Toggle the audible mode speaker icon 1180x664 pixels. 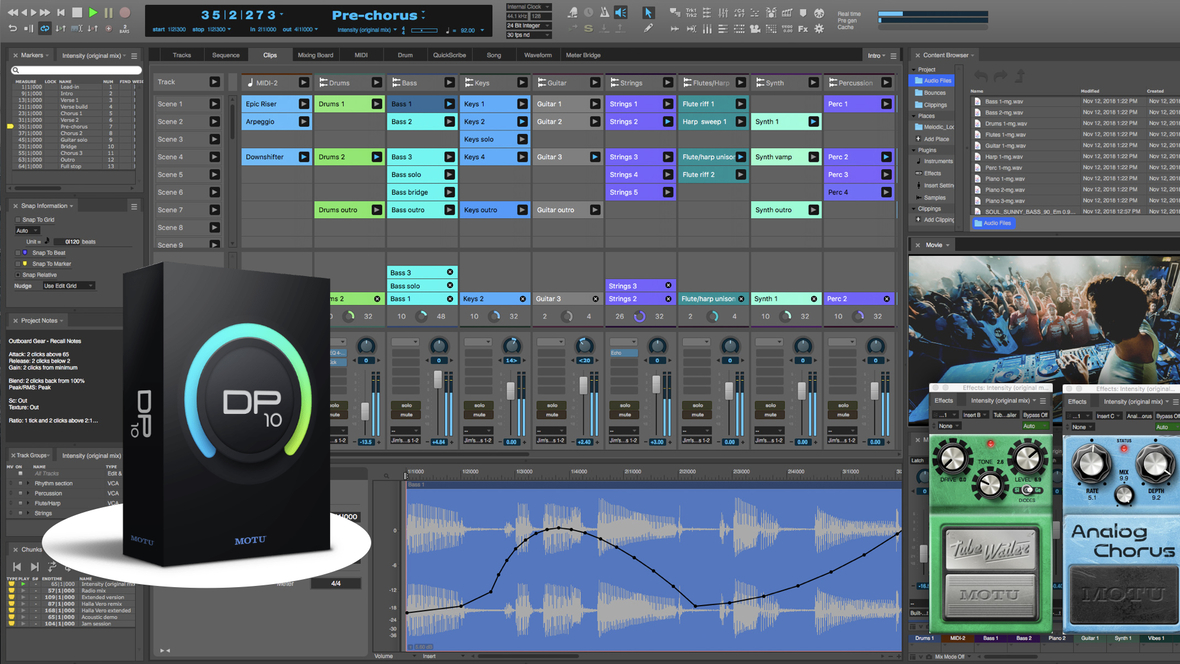tap(621, 13)
